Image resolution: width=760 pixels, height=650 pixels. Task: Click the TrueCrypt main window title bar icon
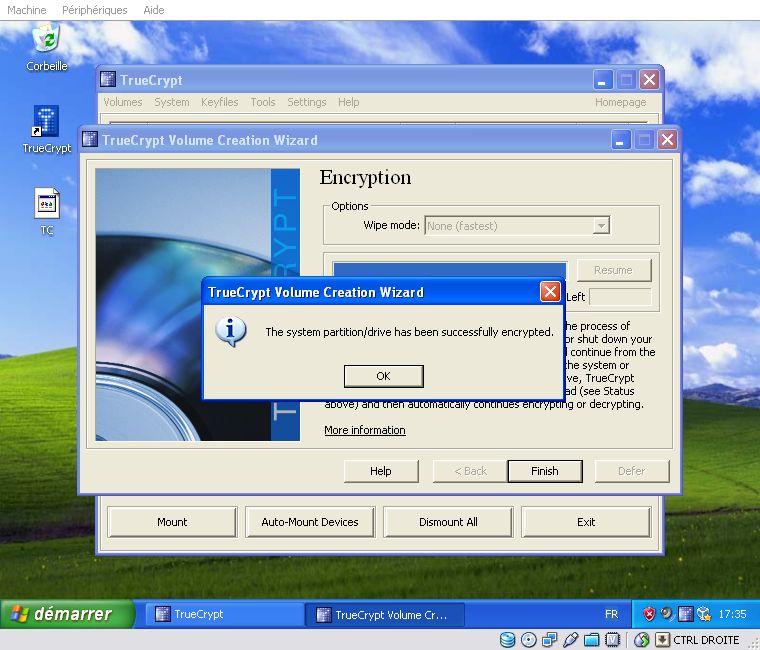108,79
